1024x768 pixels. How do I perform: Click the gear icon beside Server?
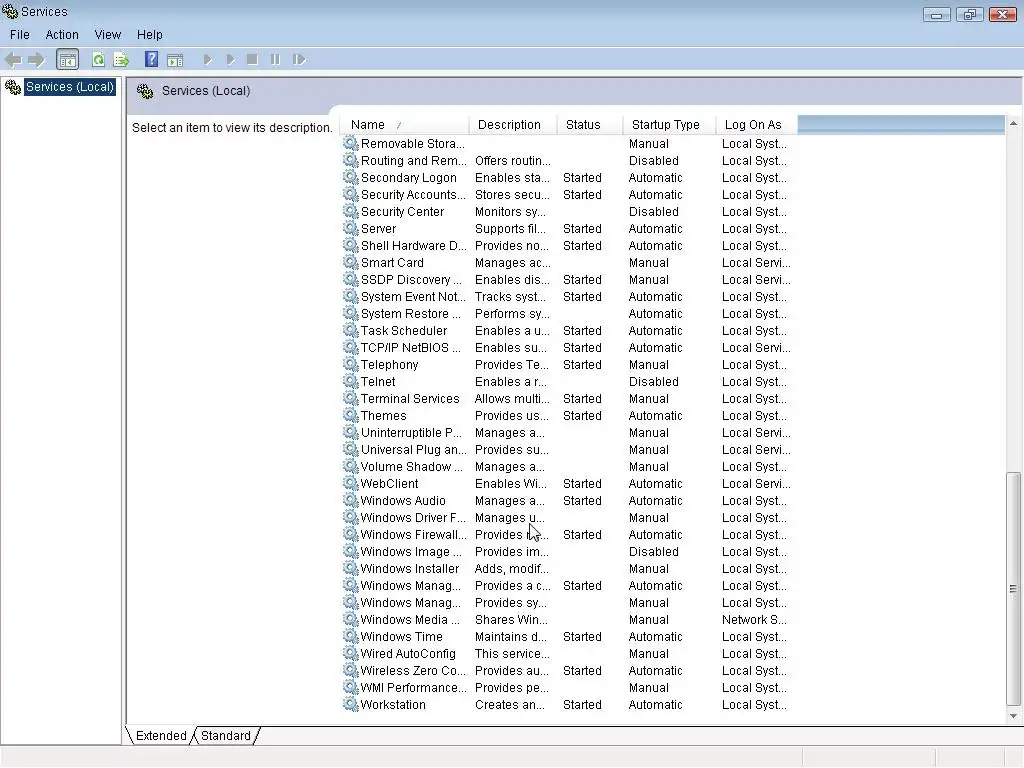tap(351, 229)
